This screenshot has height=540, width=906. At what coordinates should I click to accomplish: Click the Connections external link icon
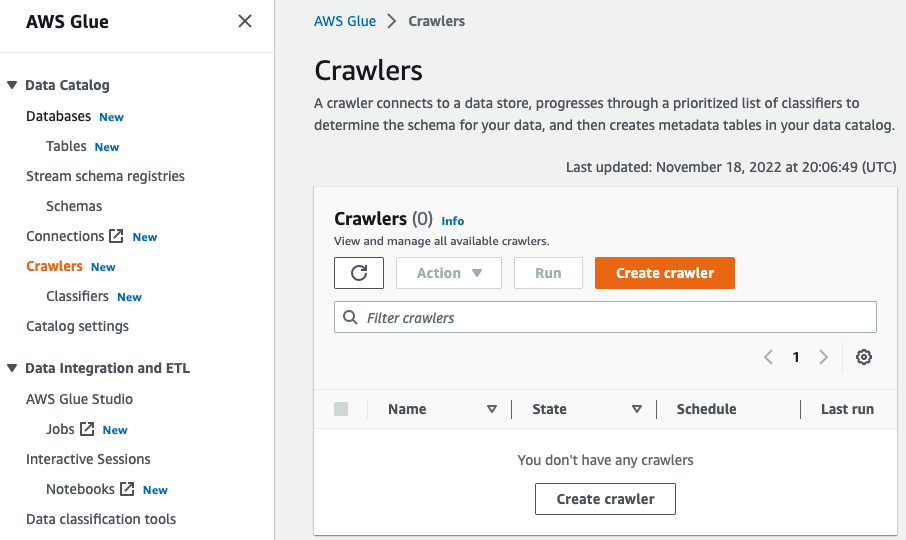tap(116, 236)
